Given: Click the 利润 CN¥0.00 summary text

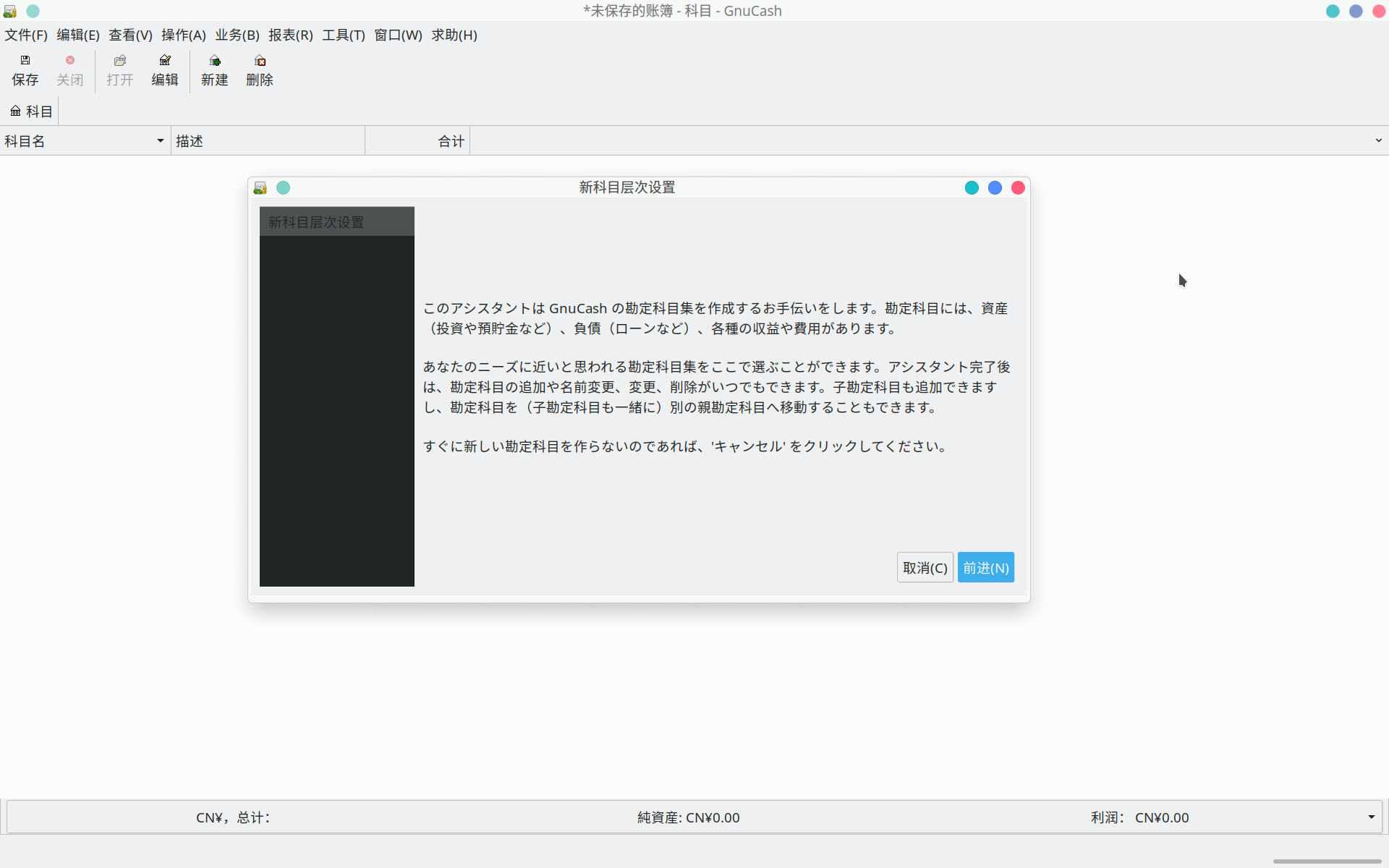Looking at the screenshot, I should tap(1139, 817).
